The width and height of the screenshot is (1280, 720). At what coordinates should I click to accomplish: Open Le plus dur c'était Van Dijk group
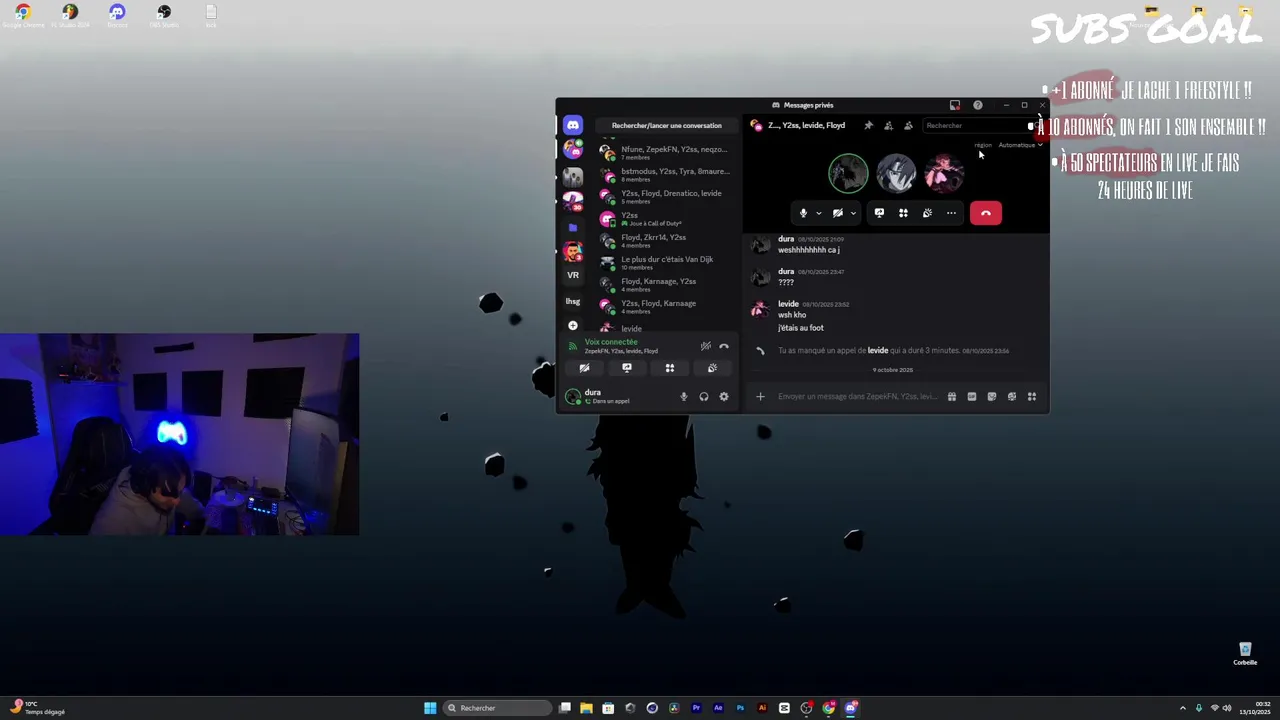(x=666, y=262)
